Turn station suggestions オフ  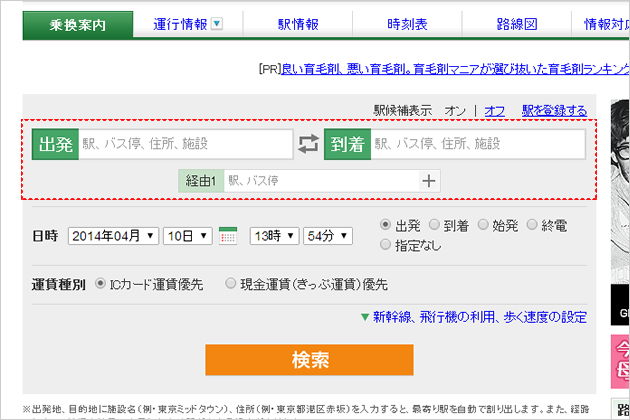[494, 111]
